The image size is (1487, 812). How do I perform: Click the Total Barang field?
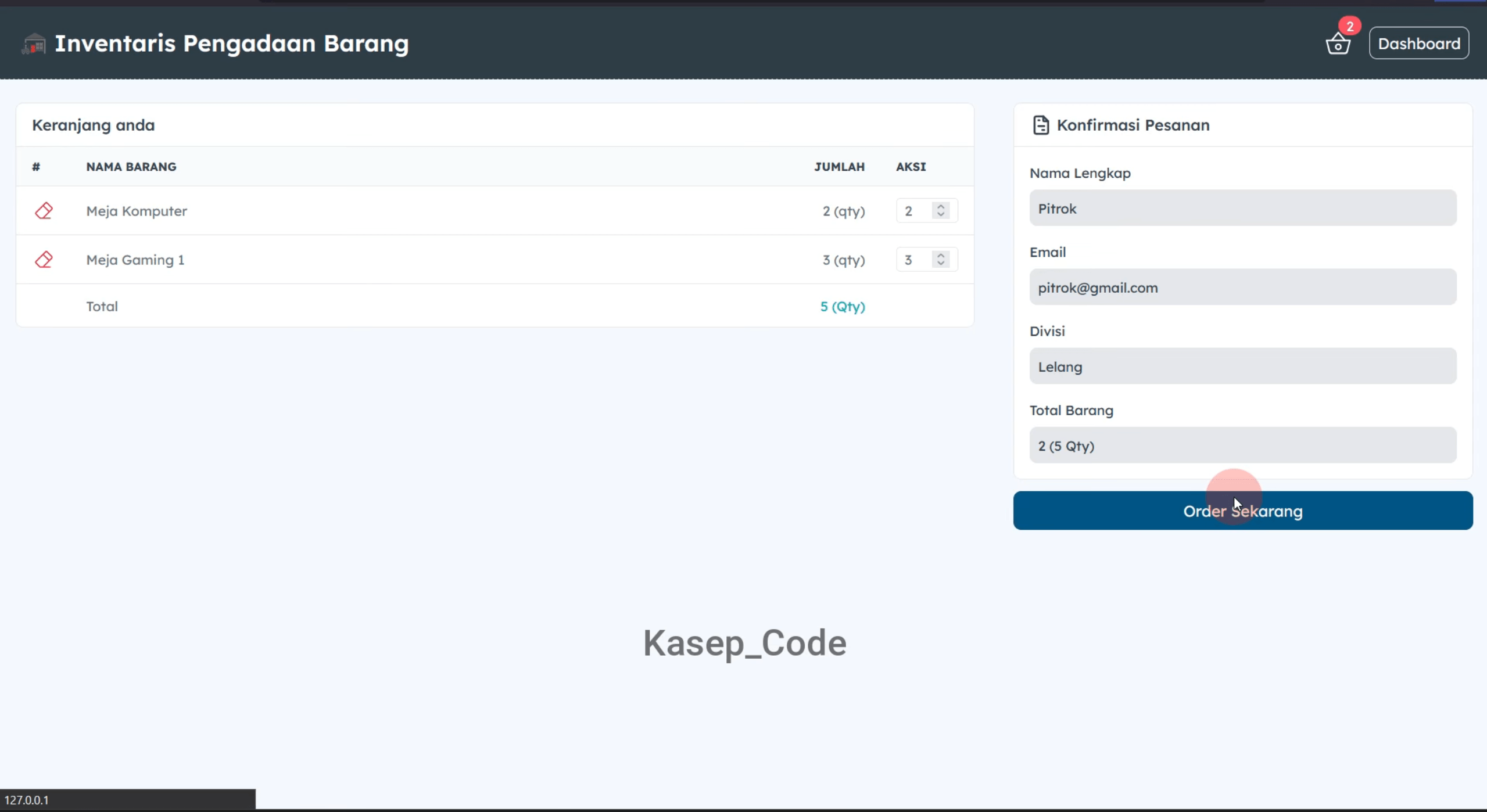1242,445
